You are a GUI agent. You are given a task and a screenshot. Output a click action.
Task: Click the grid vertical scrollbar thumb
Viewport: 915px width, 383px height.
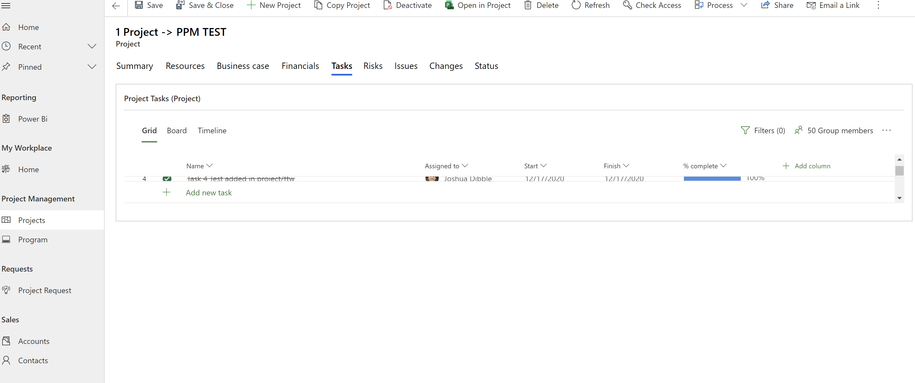(899, 171)
